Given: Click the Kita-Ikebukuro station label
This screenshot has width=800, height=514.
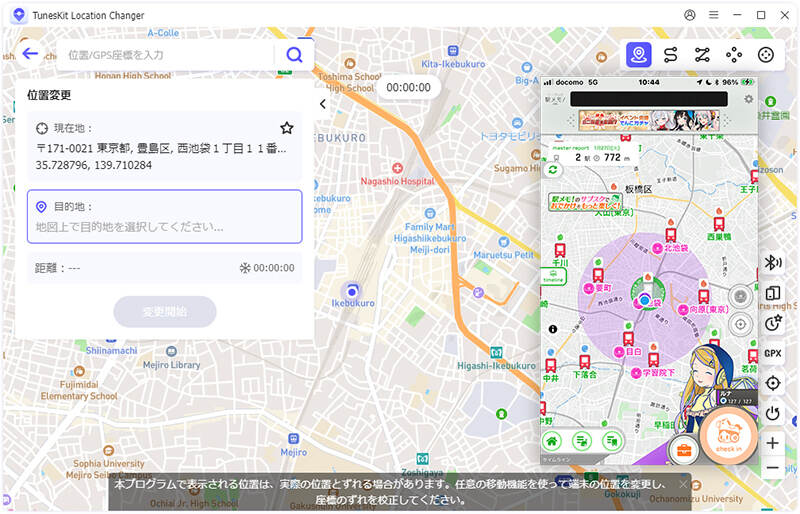Looking at the screenshot, I should tap(453, 64).
